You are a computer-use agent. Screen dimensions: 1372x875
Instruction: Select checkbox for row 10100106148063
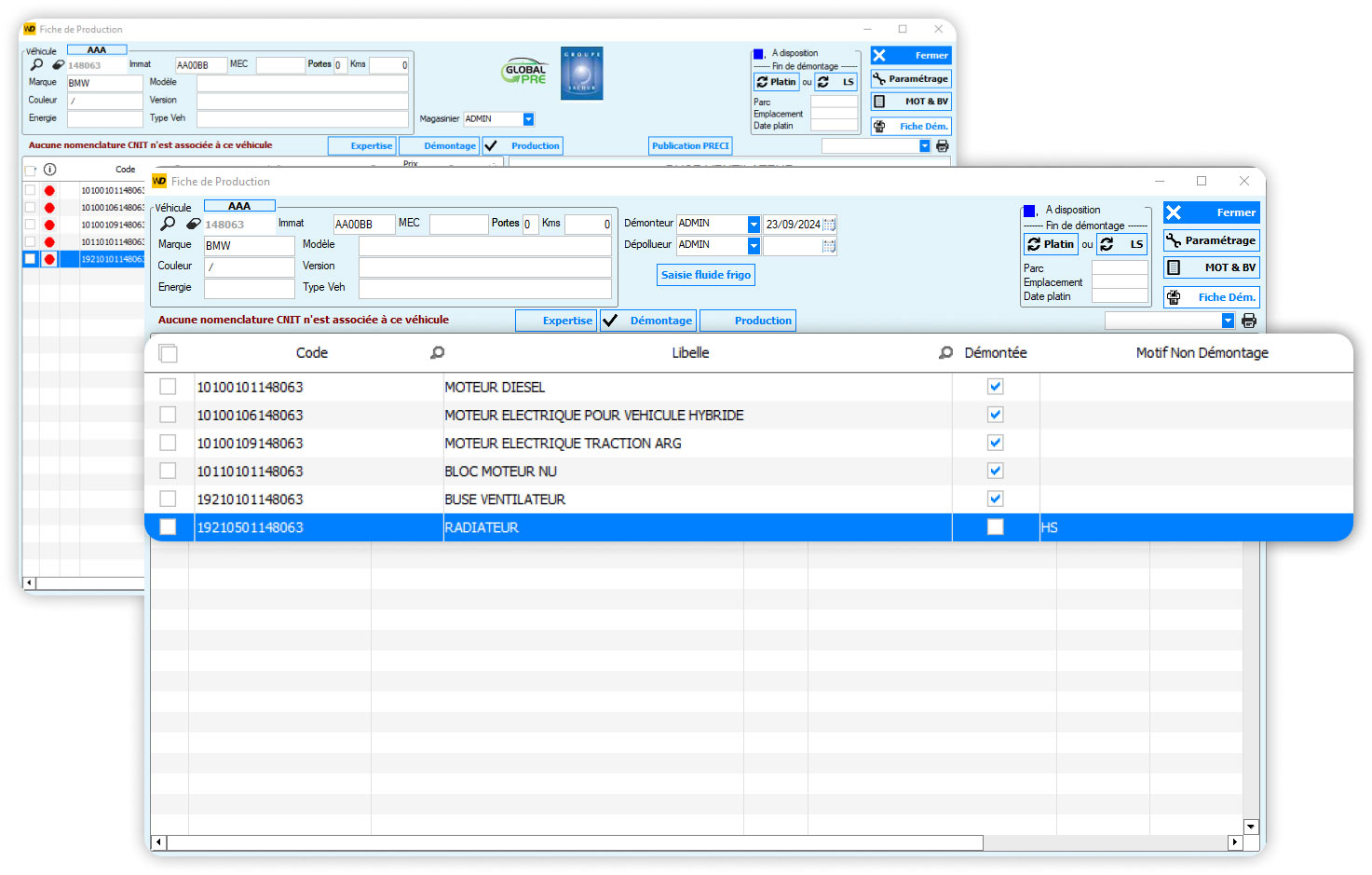168,415
